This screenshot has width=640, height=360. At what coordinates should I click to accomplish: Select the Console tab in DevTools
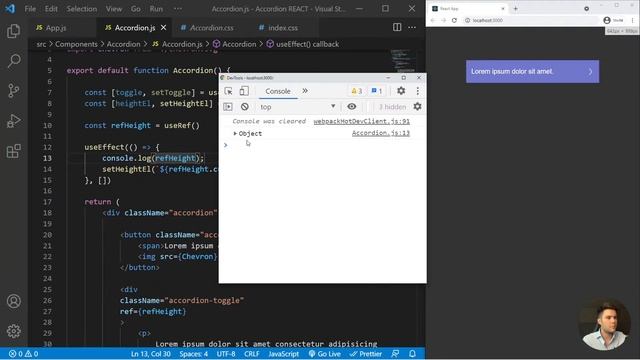tap(278, 91)
